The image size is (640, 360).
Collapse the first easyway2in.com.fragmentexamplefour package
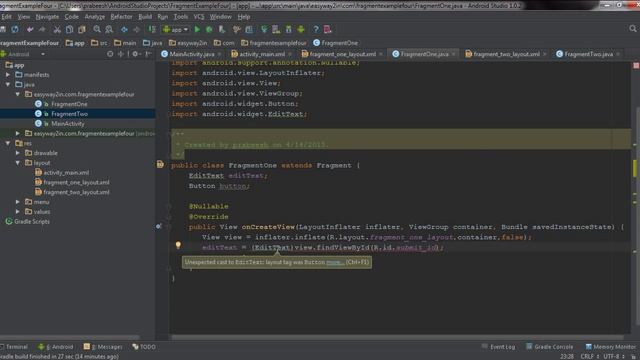[18, 94]
